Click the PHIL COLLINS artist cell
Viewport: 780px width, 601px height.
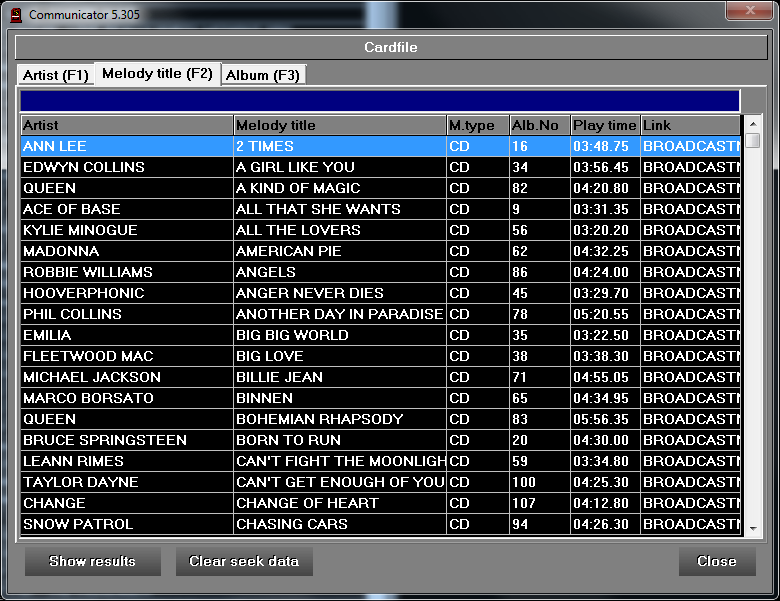coord(127,314)
